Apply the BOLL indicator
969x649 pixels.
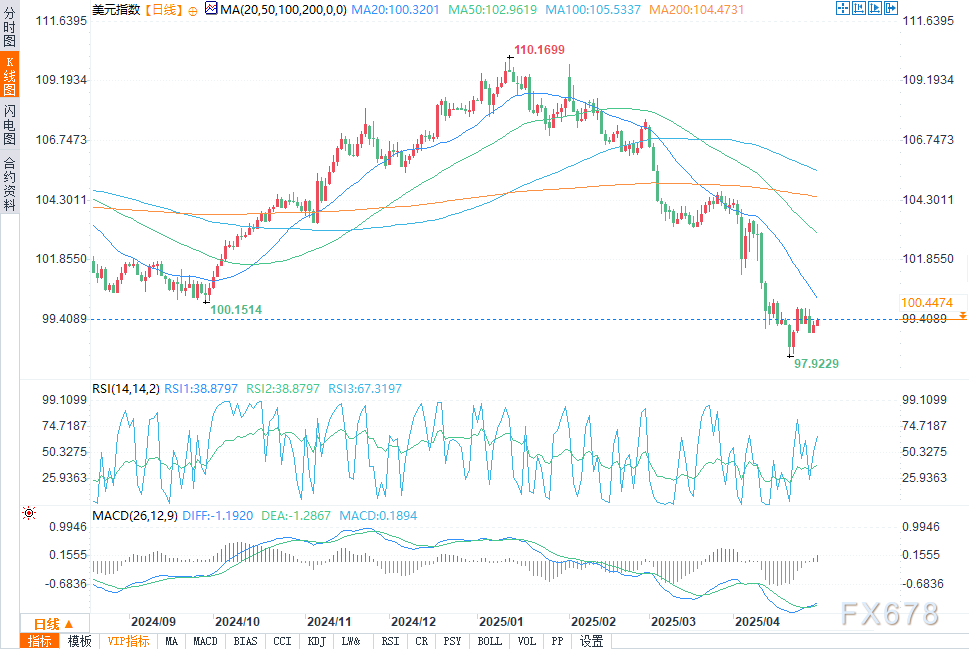click(489, 641)
